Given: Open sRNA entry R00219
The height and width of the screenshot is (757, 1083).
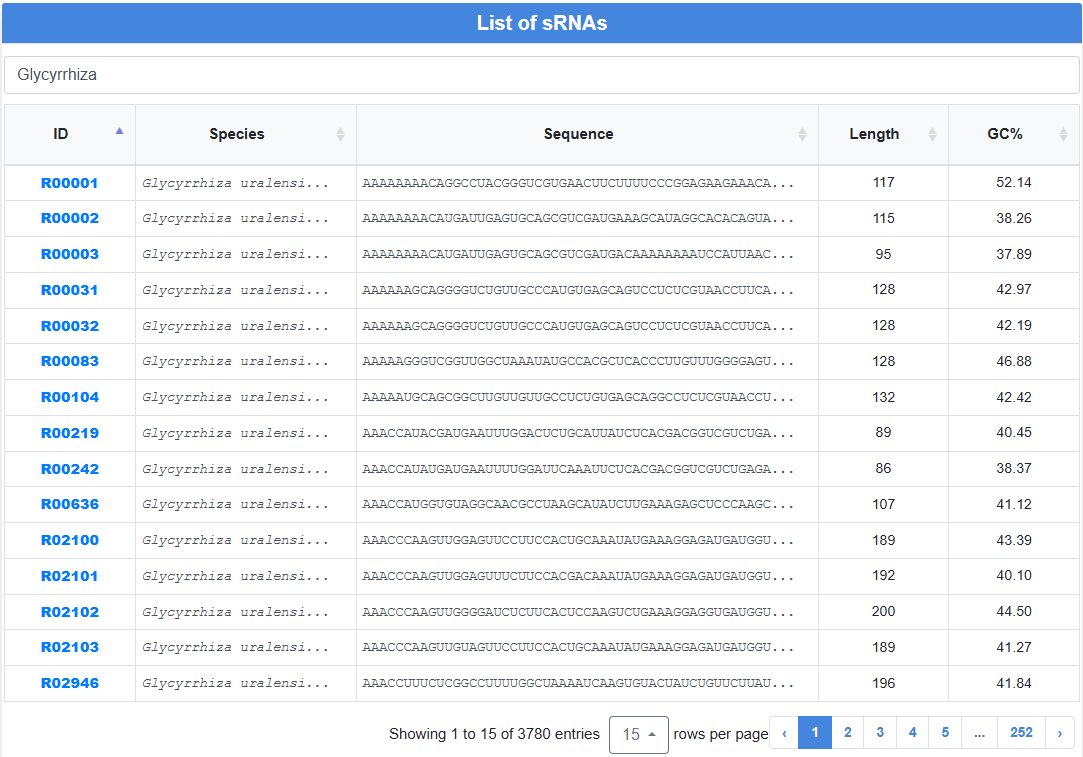Looking at the screenshot, I should (70, 433).
